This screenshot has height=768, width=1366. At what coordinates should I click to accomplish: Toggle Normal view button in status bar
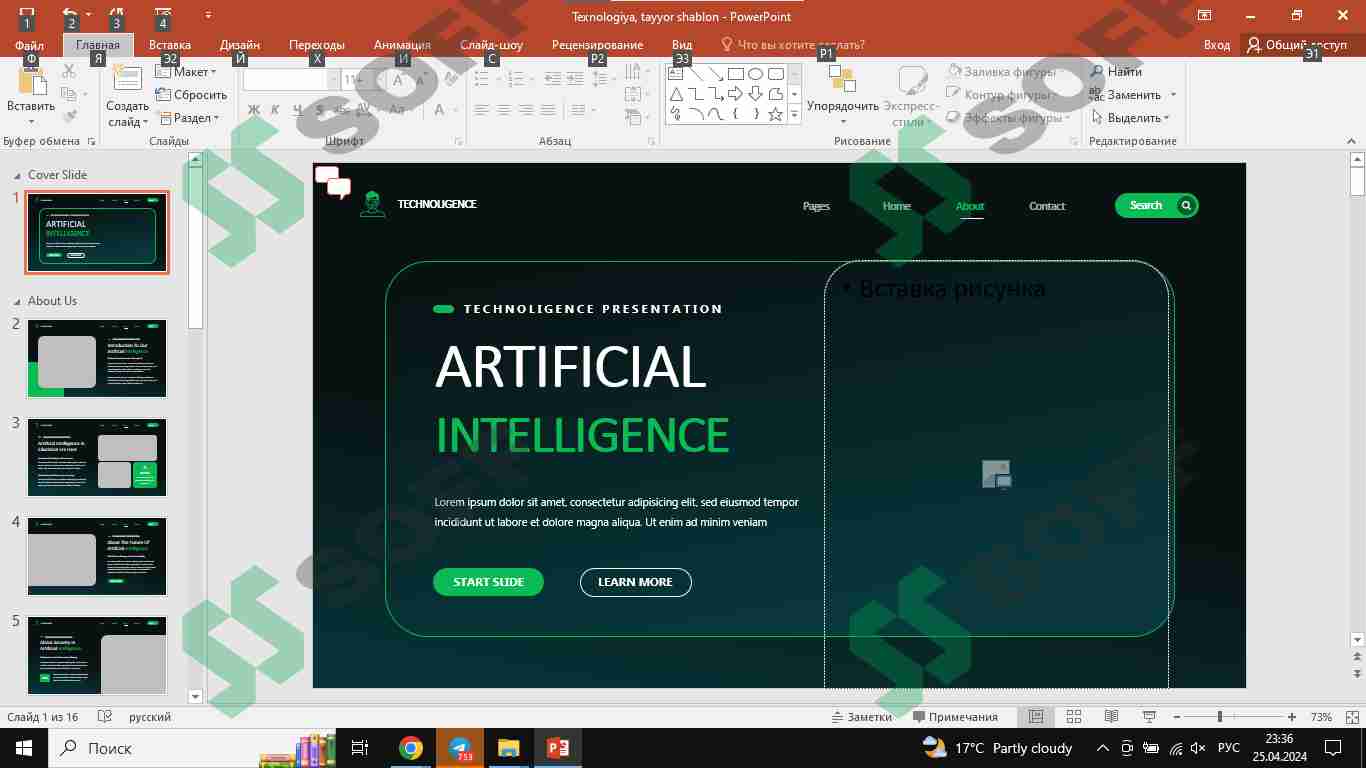coord(1037,717)
